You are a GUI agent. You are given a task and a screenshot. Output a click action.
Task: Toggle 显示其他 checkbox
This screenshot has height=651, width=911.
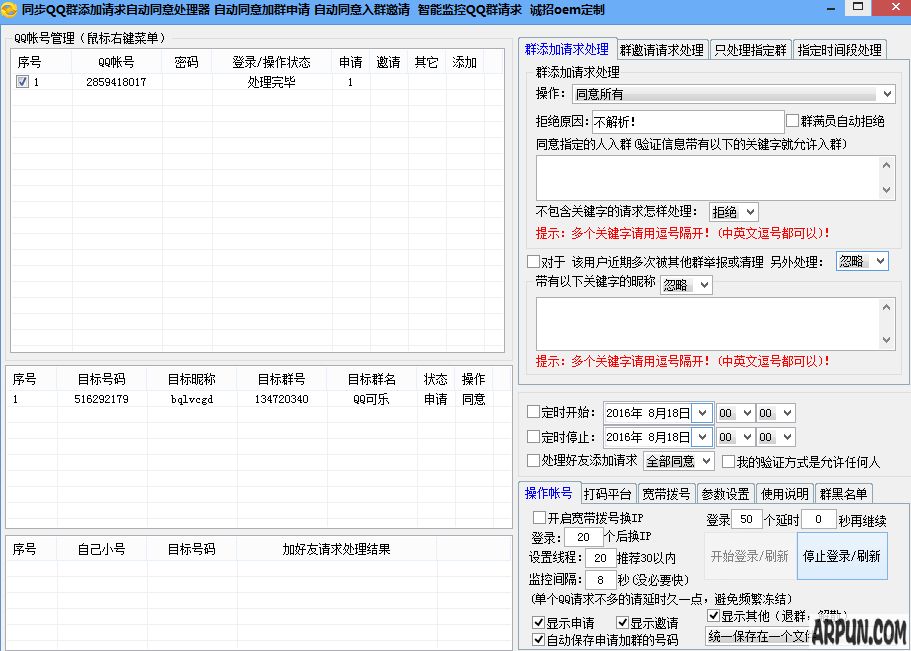[x=714, y=616]
